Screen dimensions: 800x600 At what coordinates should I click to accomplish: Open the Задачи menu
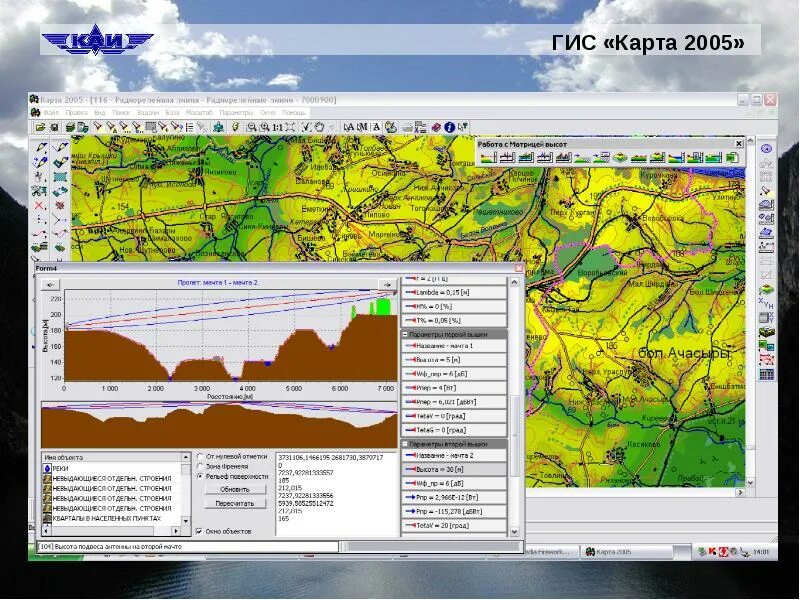click(x=148, y=112)
